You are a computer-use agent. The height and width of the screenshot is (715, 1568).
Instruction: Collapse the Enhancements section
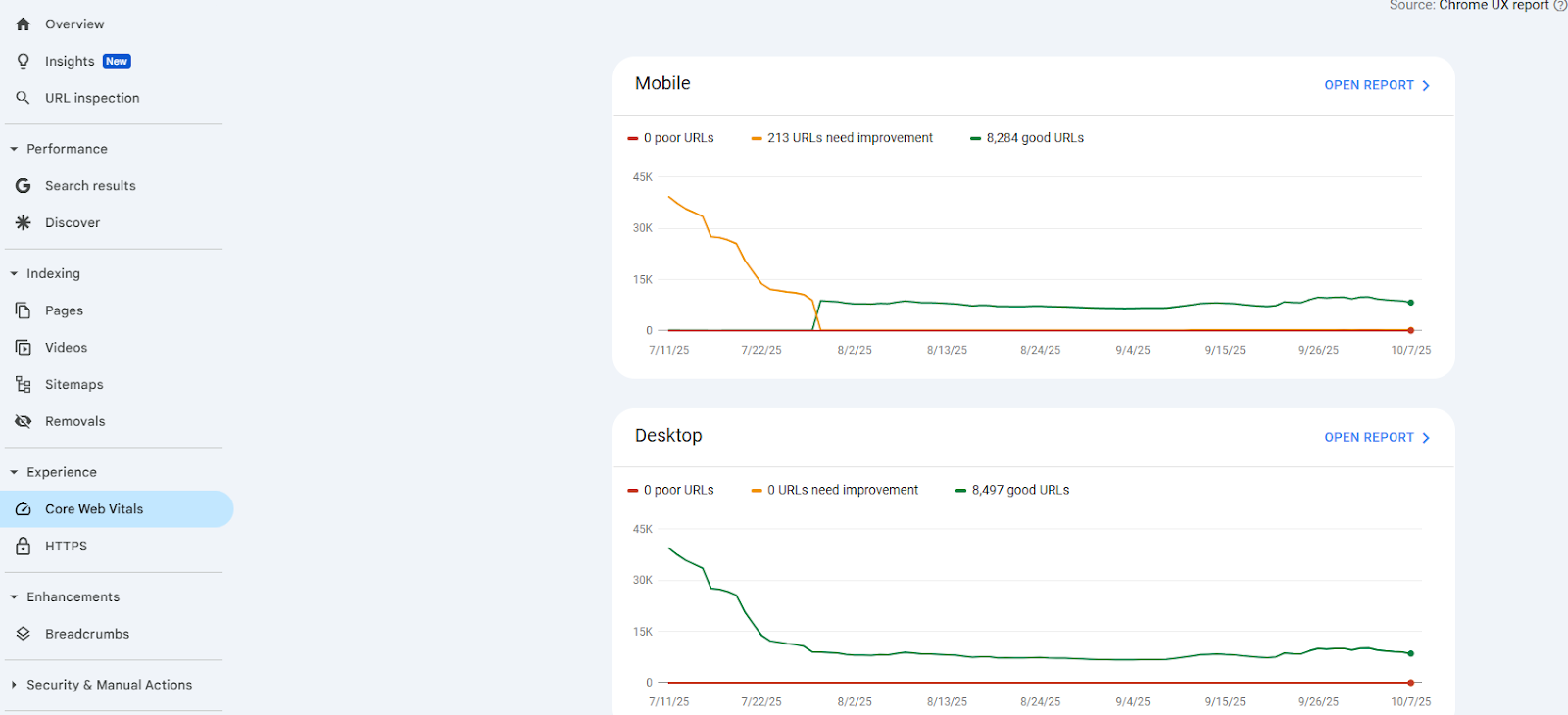(14, 597)
